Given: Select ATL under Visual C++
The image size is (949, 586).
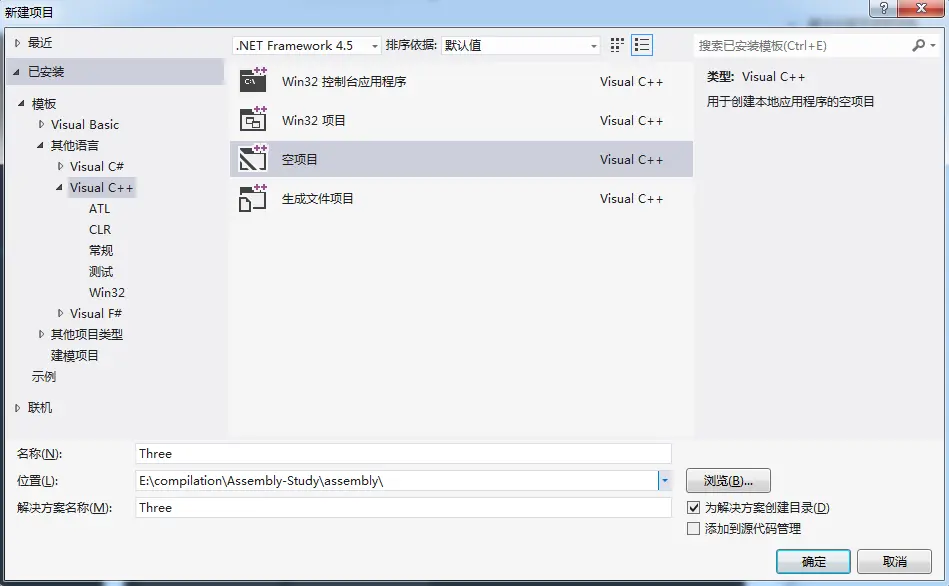Looking at the screenshot, I should tap(99, 208).
